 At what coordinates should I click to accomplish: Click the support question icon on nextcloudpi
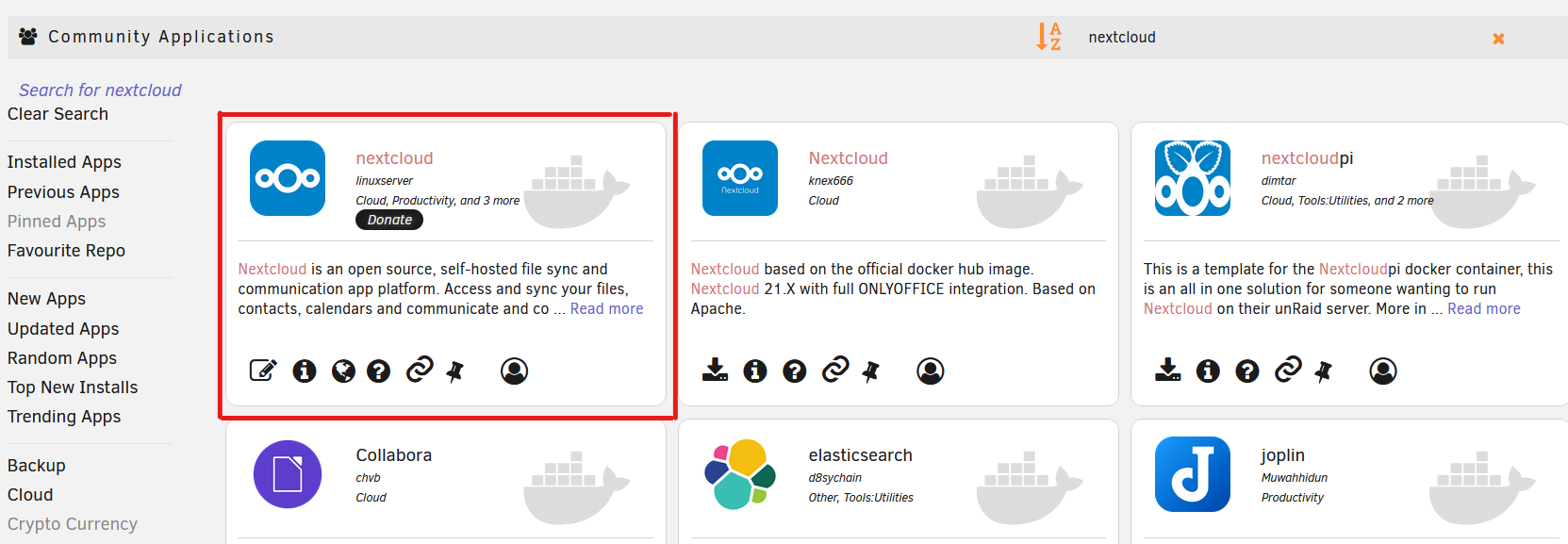click(1247, 371)
